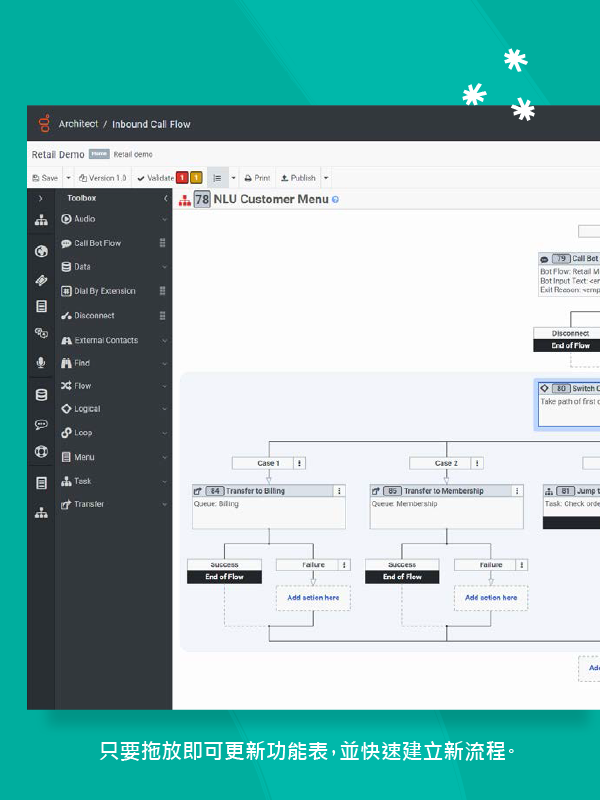The height and width of the screenshot is (800, 600).
Task: Open the Inbound Call Flow breadcrumb
Action: tap(151, 124)
